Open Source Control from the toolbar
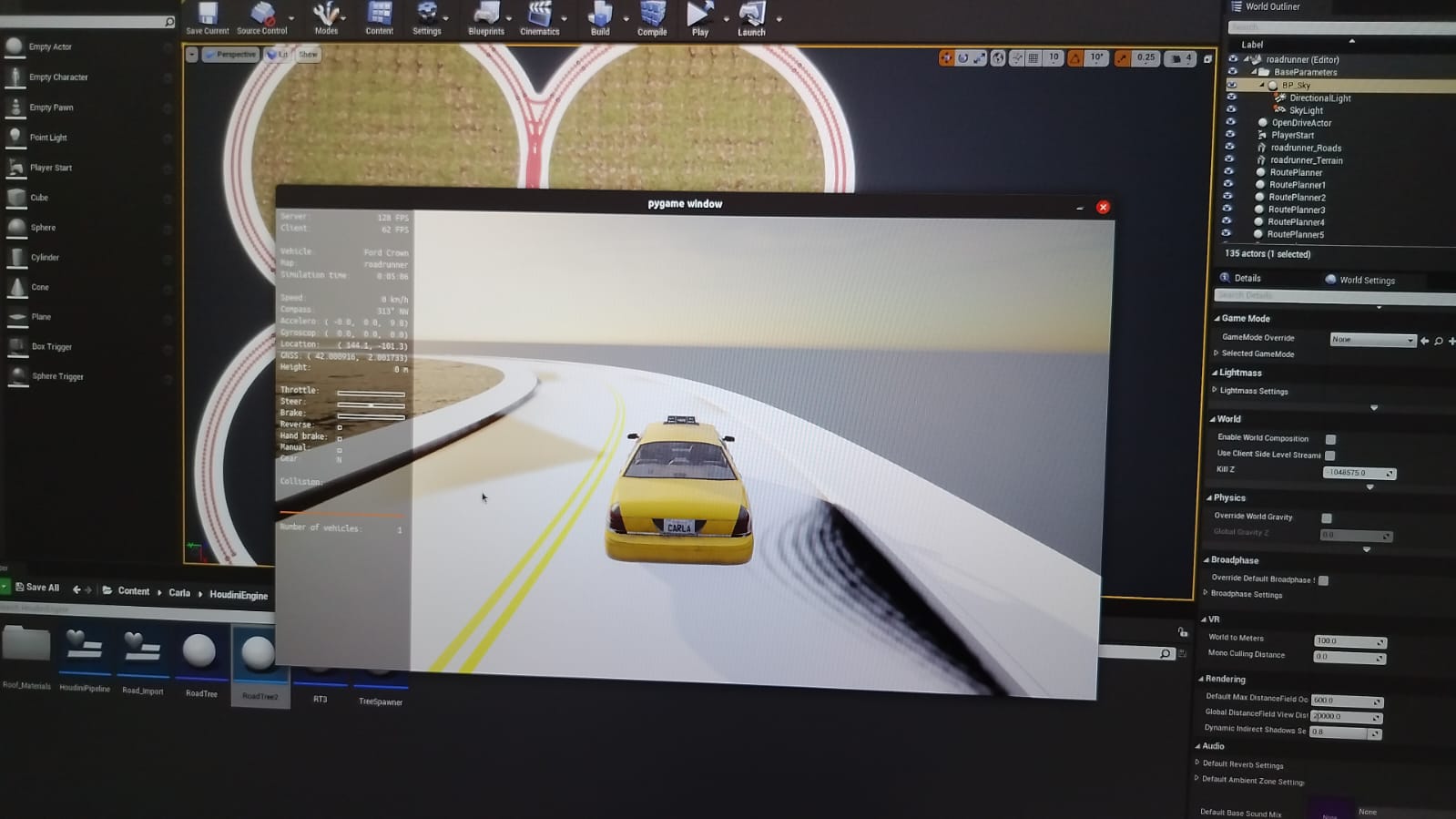 [262, 18]
